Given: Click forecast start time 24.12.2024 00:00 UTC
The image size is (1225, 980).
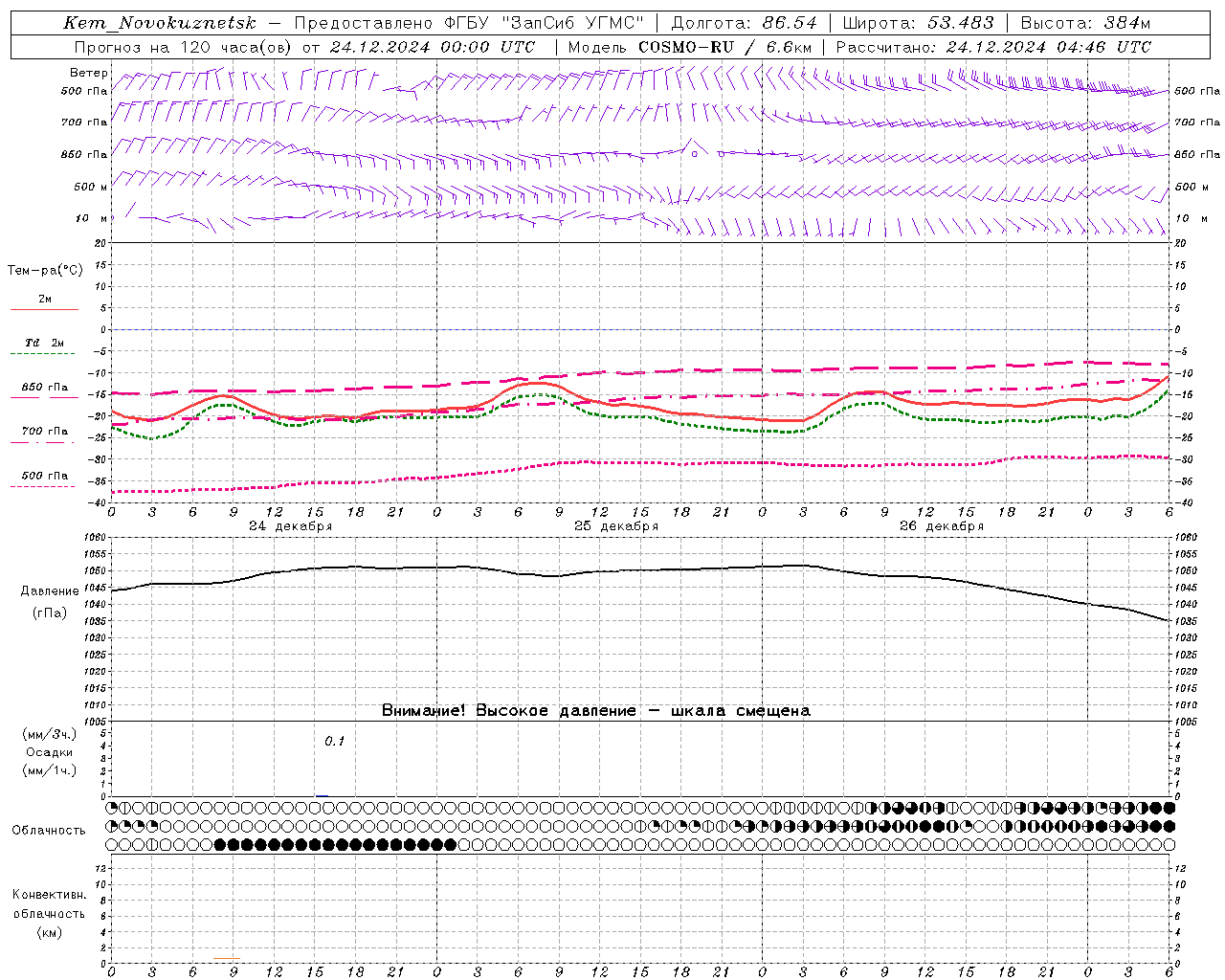Looking at the screenshot, I should click(x=433, y=47).
